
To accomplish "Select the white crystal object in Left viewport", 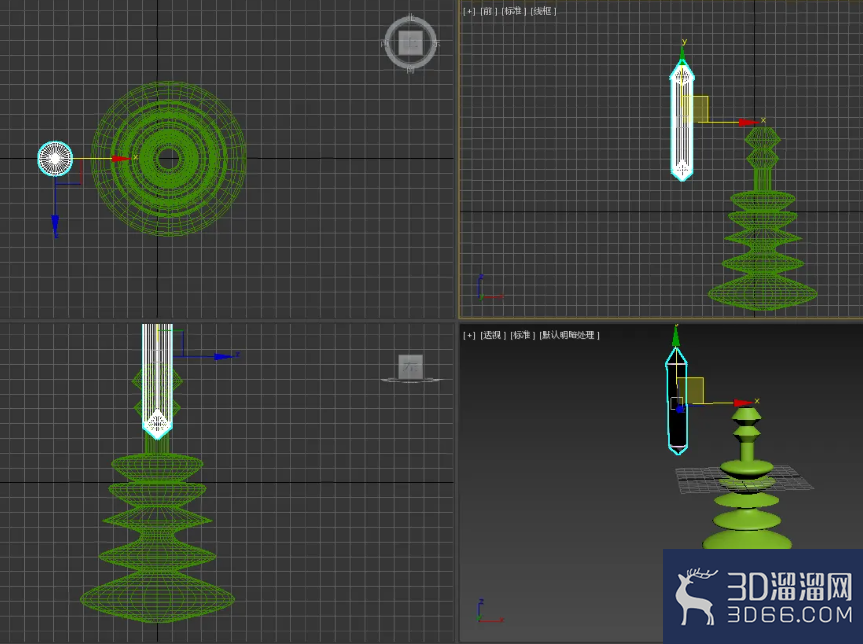I will tap(157, 381).
